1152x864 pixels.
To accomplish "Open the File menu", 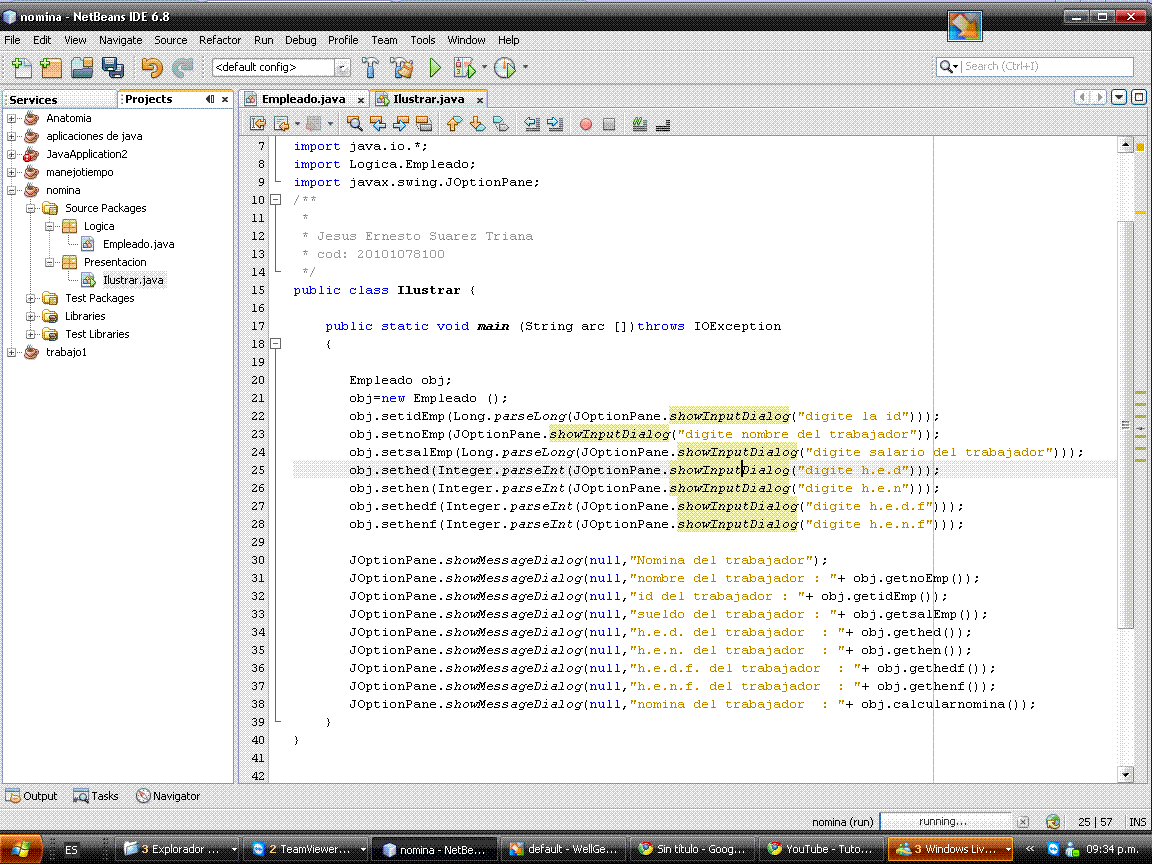I will pos(12,40).
